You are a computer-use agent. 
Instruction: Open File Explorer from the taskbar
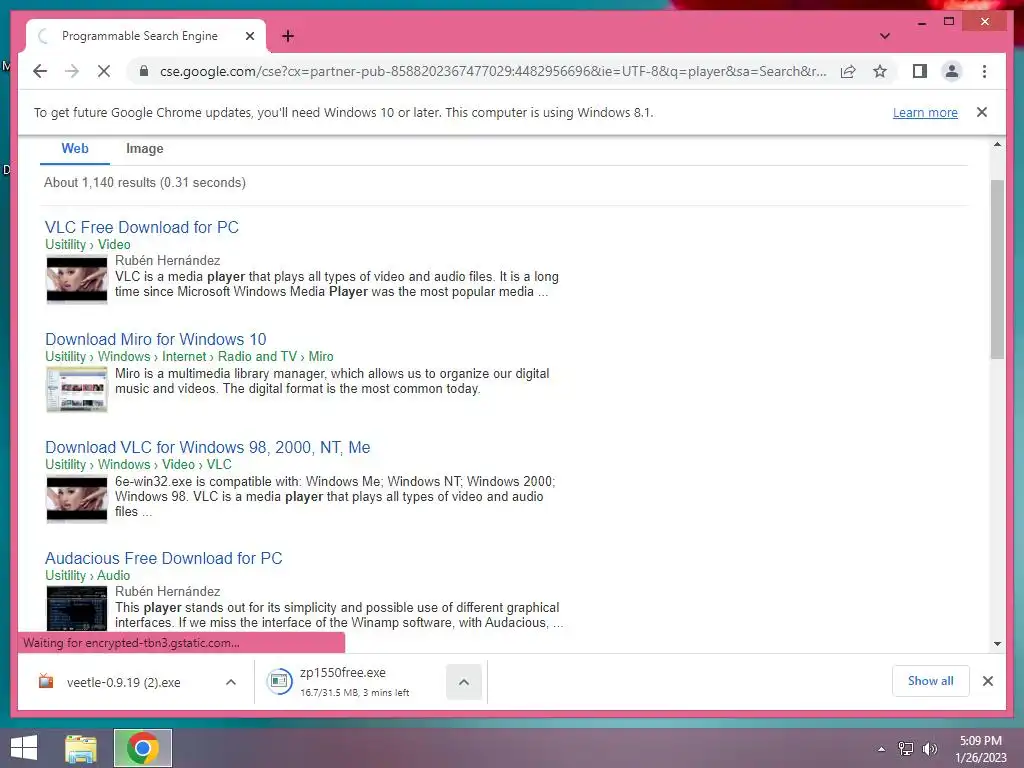coord(81,748)
